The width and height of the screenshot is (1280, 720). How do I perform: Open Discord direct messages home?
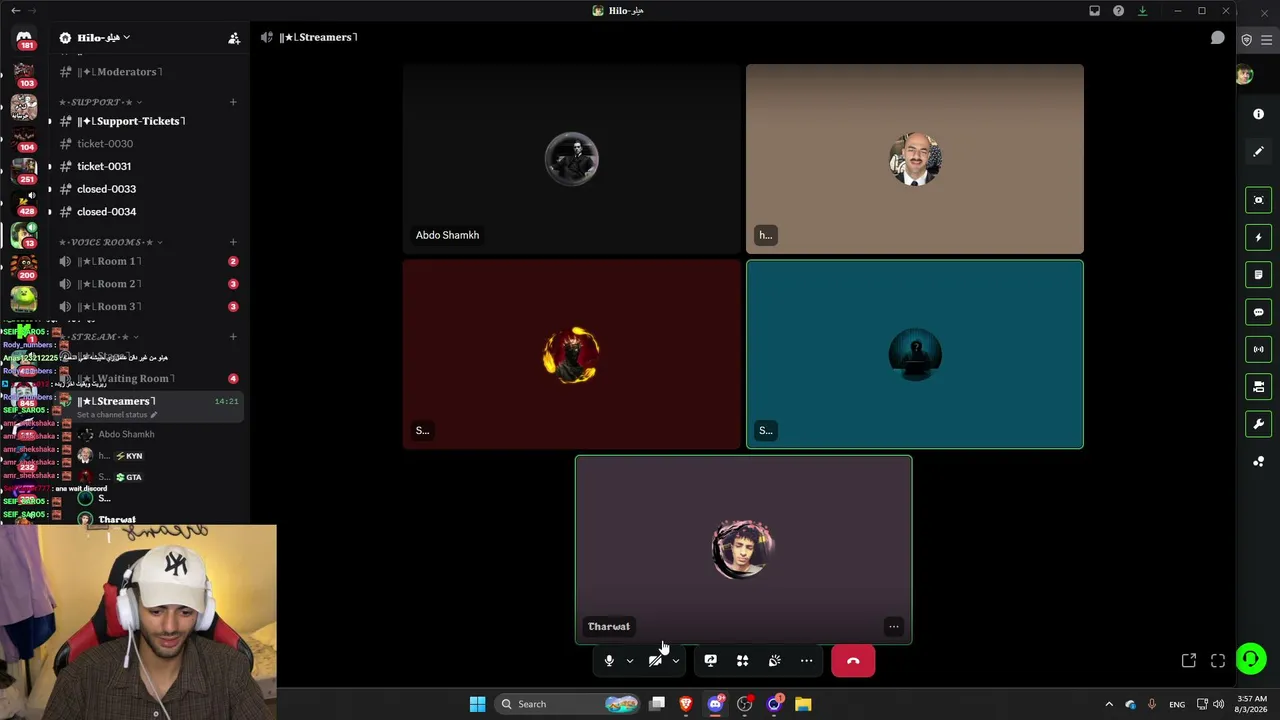coord(24,38)
